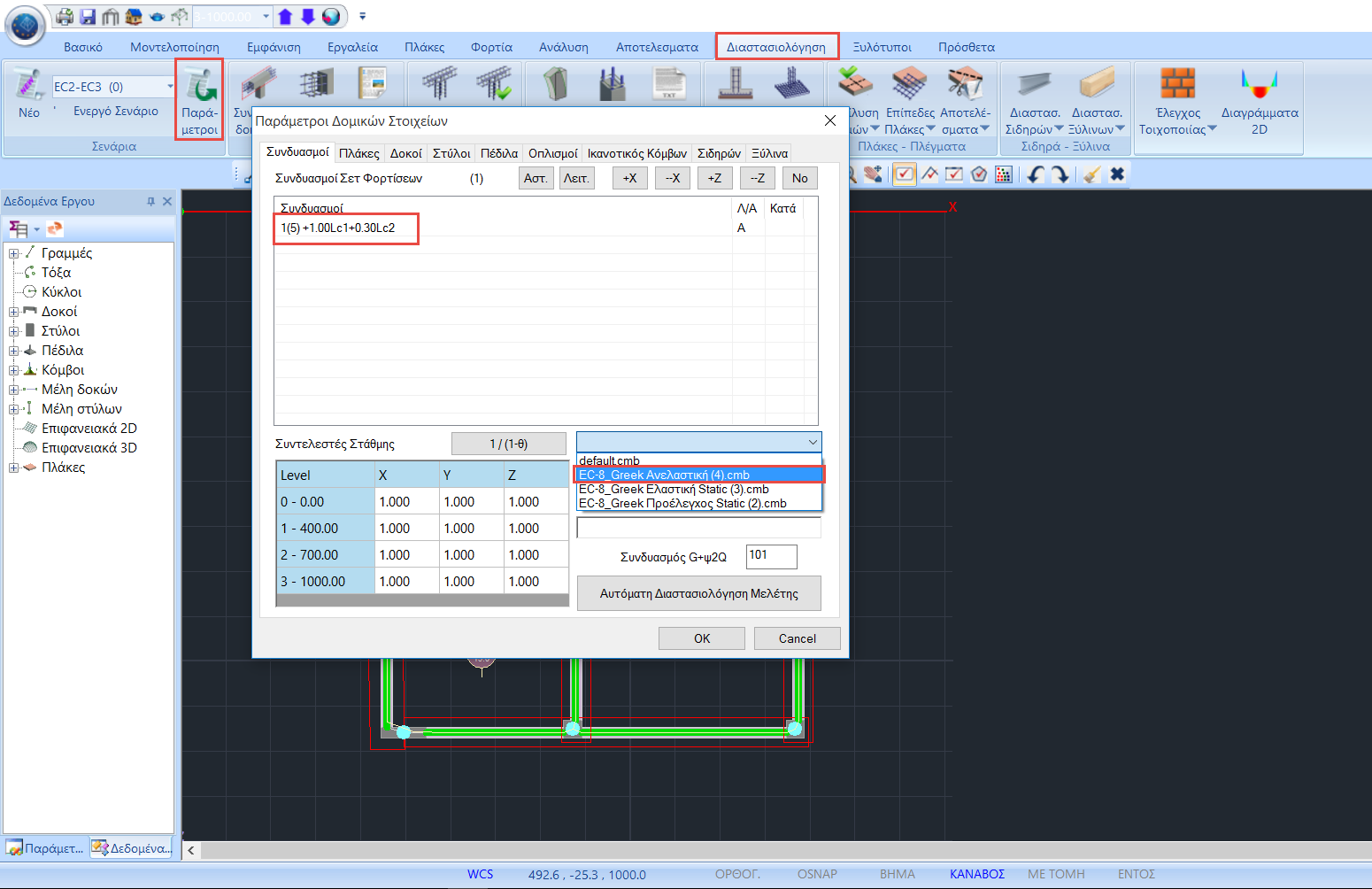Click the pin icon of Δεδομένα Εργου panel
The height and width of the screenshot is (889, 1372).
pyautogui.click(x=150, y=201)
